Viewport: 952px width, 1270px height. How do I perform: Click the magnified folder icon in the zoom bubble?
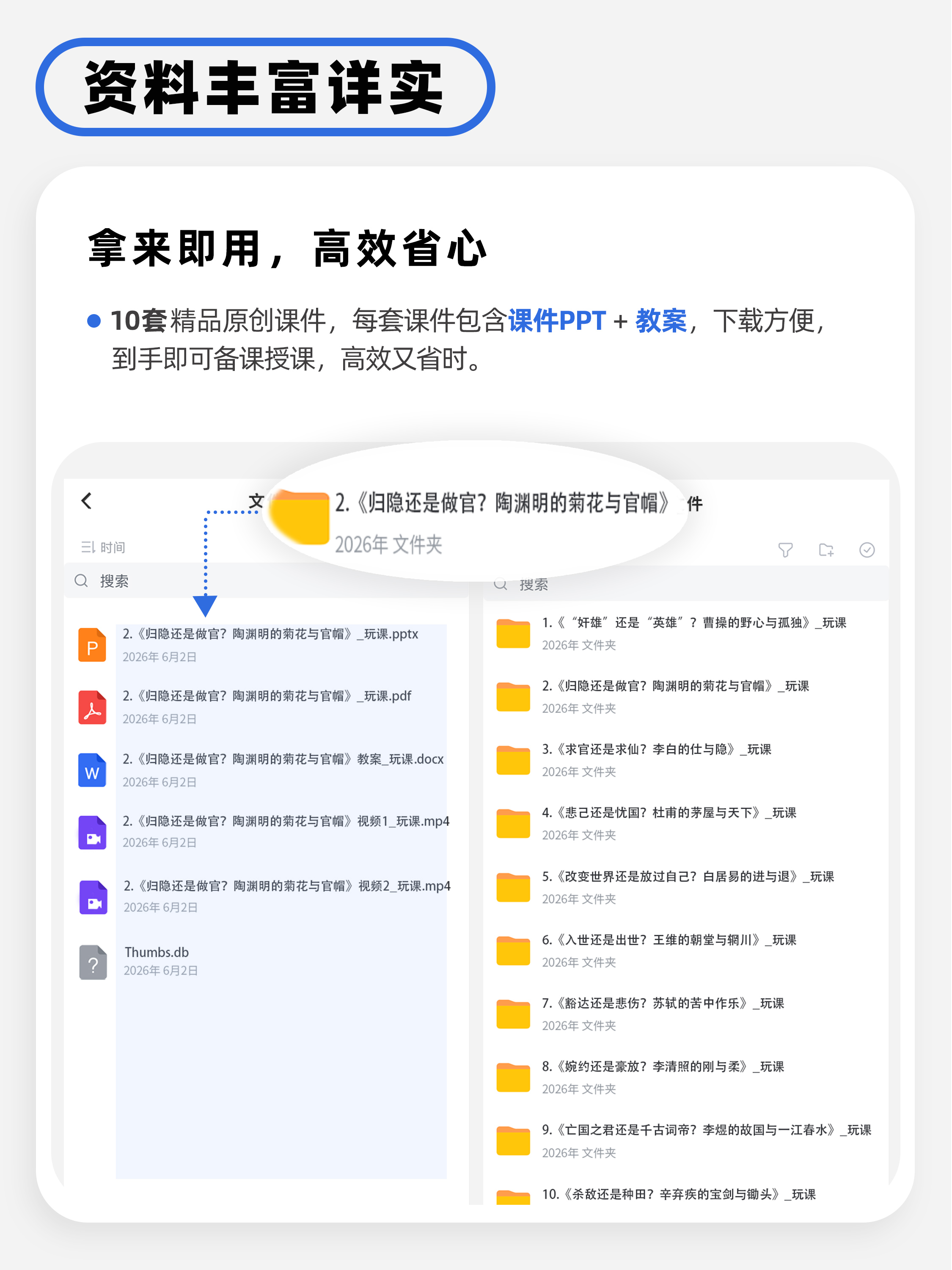point(300,518)
